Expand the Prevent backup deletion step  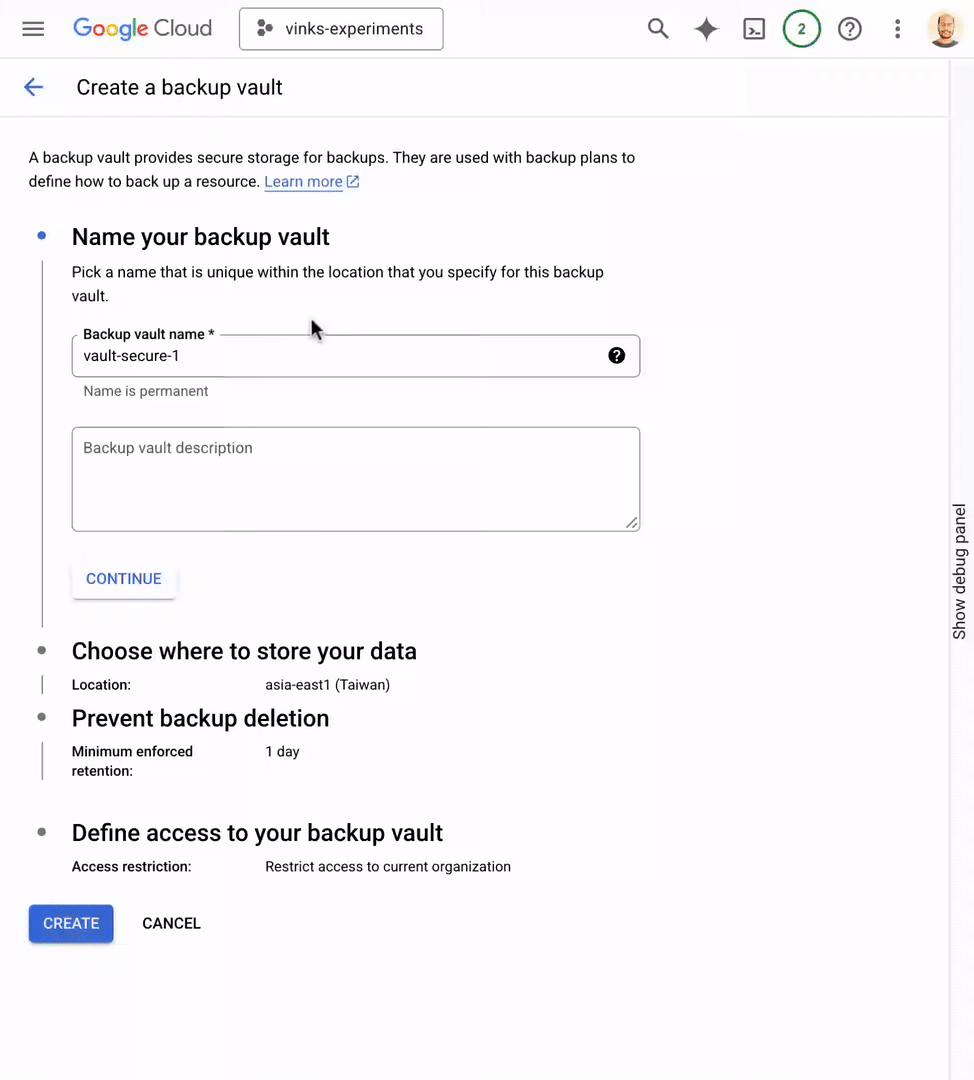pos(200,718)
